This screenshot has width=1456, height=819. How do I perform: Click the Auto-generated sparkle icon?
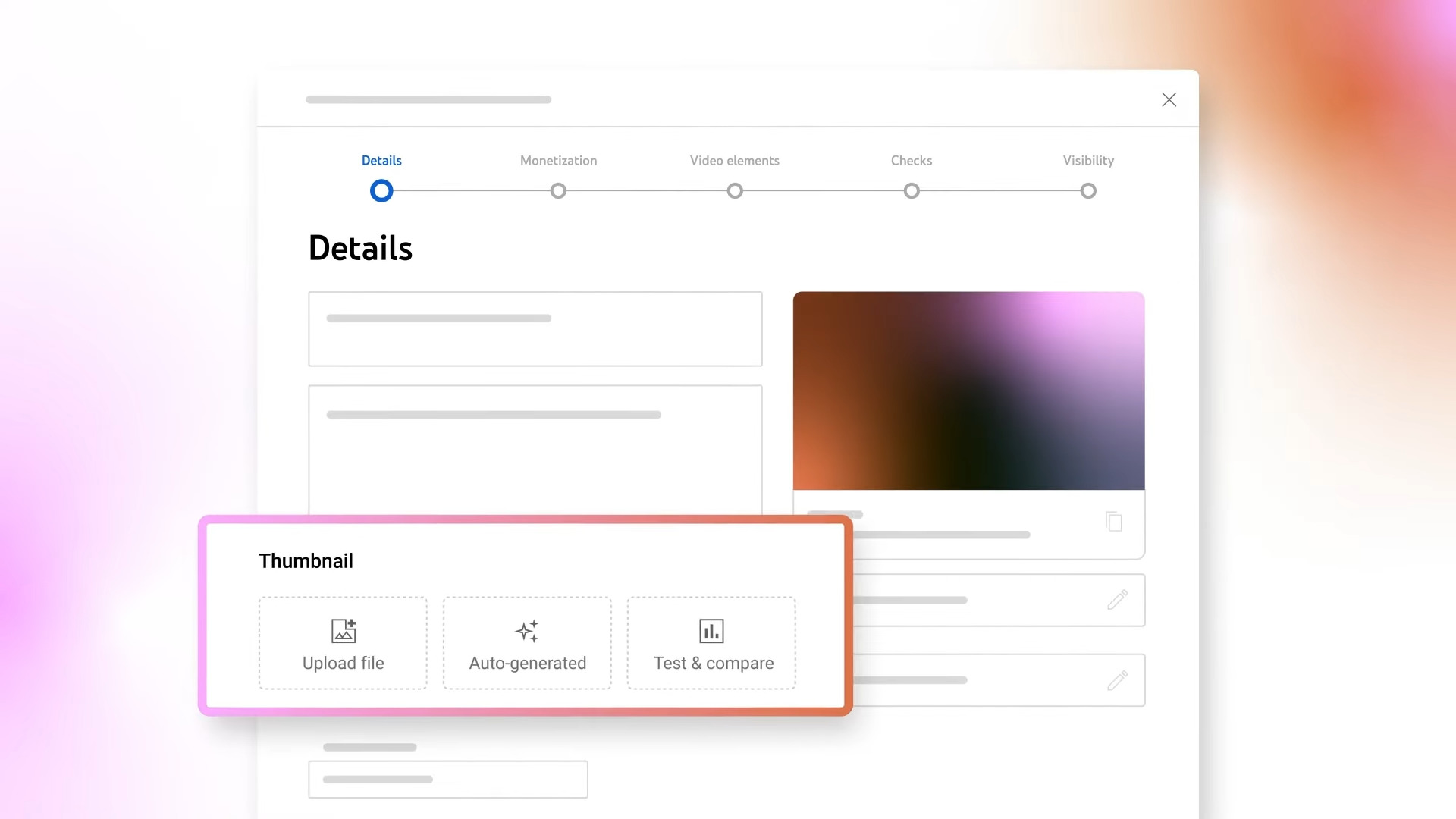(527, 631)
